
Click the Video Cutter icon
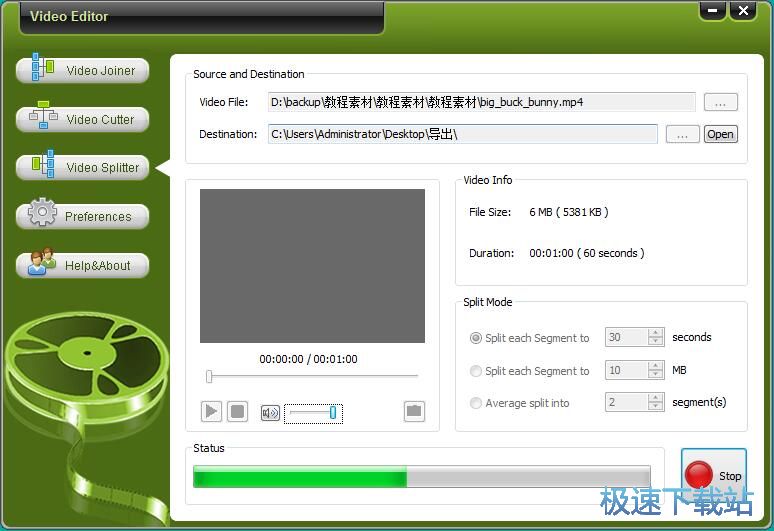(43, 115)
